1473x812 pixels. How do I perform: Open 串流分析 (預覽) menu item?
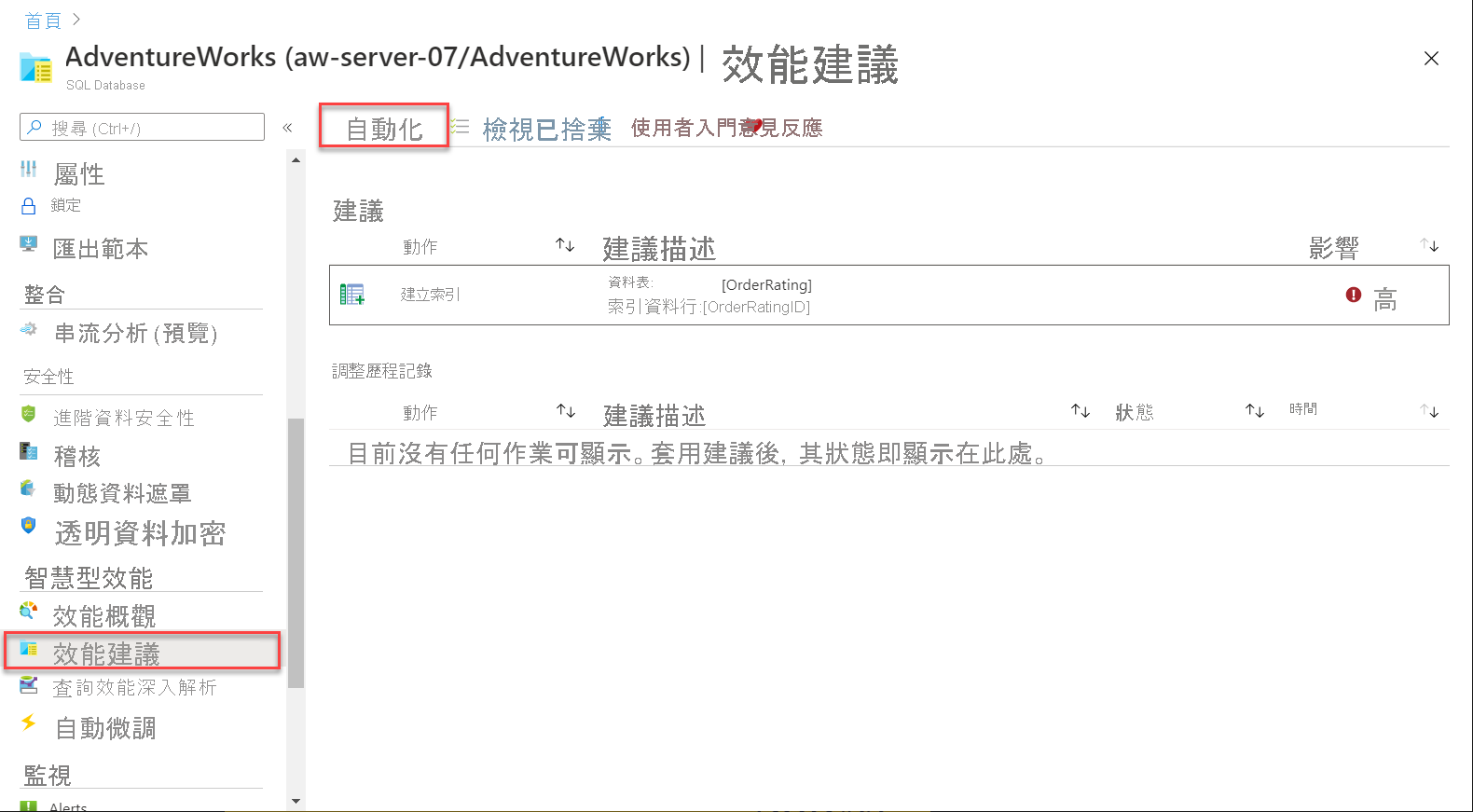(x=136, y=334)
